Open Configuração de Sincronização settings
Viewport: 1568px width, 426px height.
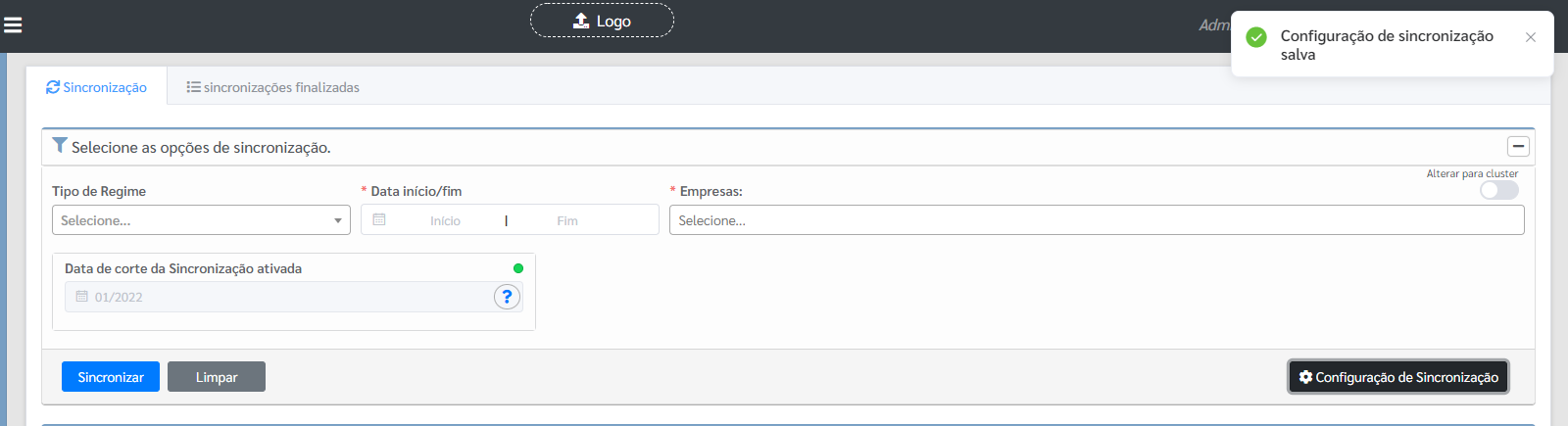tap(1398, 377)
